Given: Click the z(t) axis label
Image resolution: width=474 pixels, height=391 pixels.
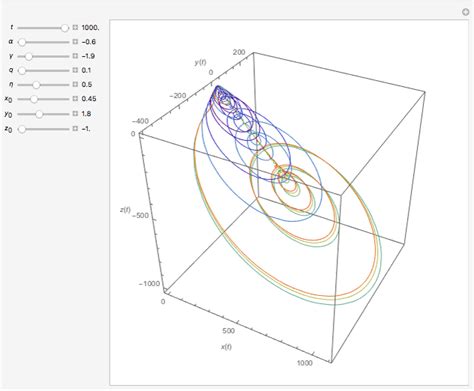Looking at the screenshot, I should (125, 210).
